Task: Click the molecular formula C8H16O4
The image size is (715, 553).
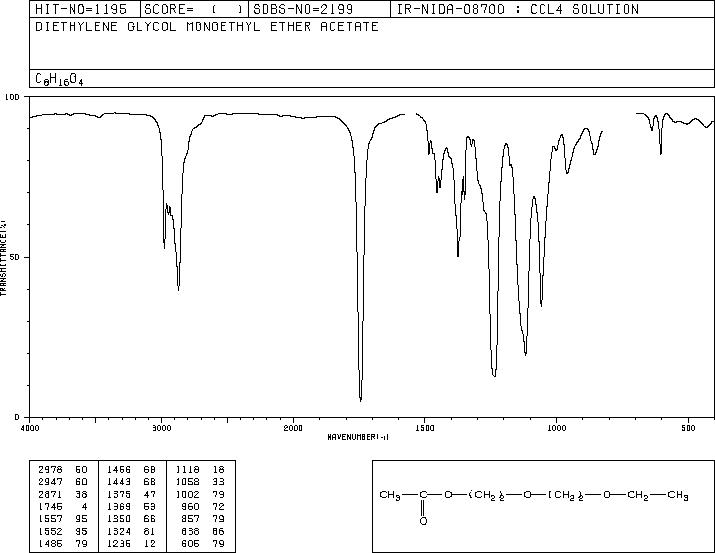Action: coord(59,79)
